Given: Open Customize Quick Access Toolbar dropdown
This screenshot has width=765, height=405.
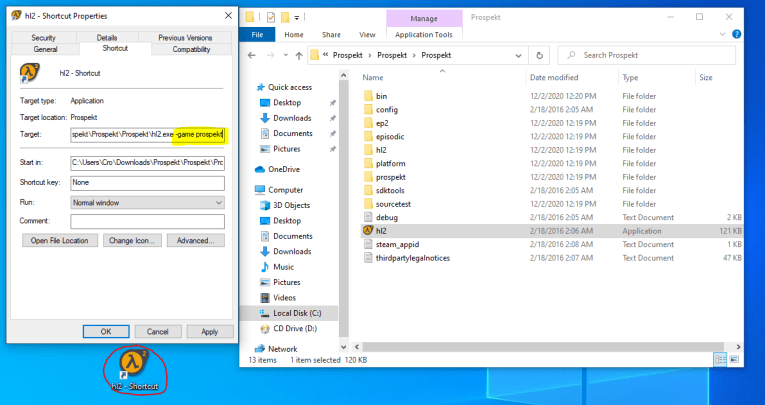Looking at the screenshot, I should (297, 18).
